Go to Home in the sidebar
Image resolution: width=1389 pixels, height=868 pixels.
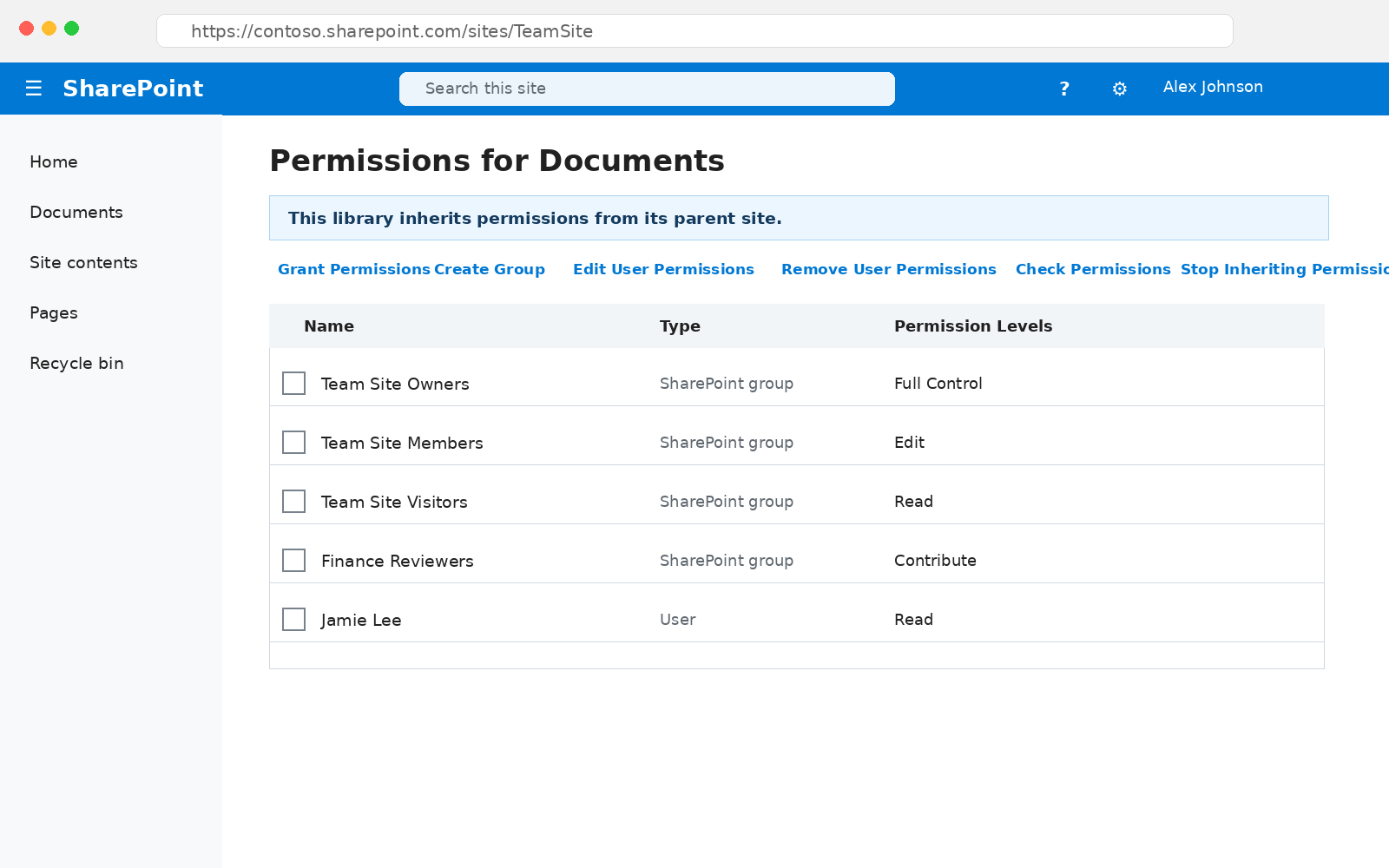click(x=54, y=162)
